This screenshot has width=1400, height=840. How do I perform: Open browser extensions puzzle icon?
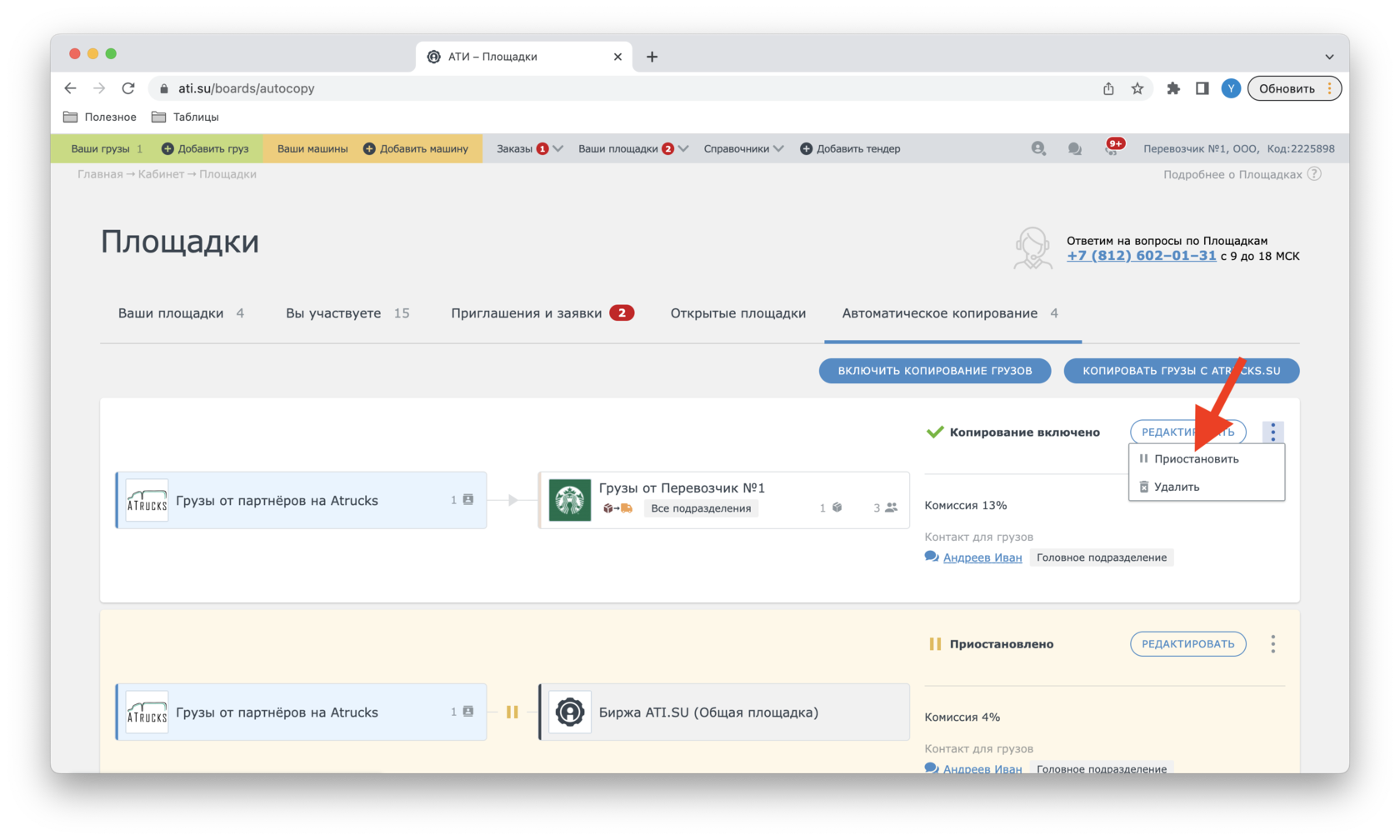1173,88
